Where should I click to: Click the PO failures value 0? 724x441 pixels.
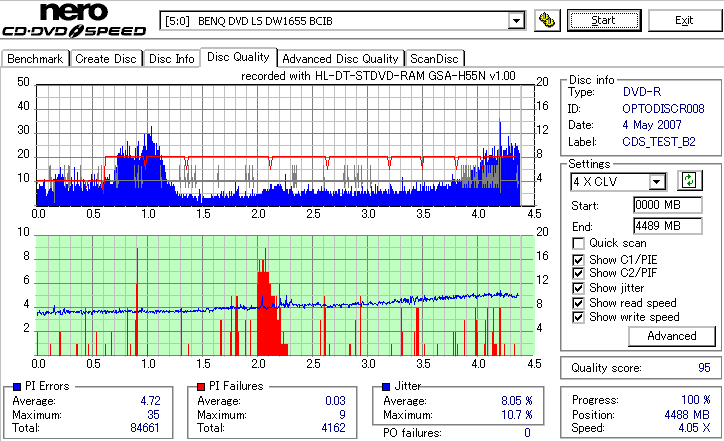527,433
